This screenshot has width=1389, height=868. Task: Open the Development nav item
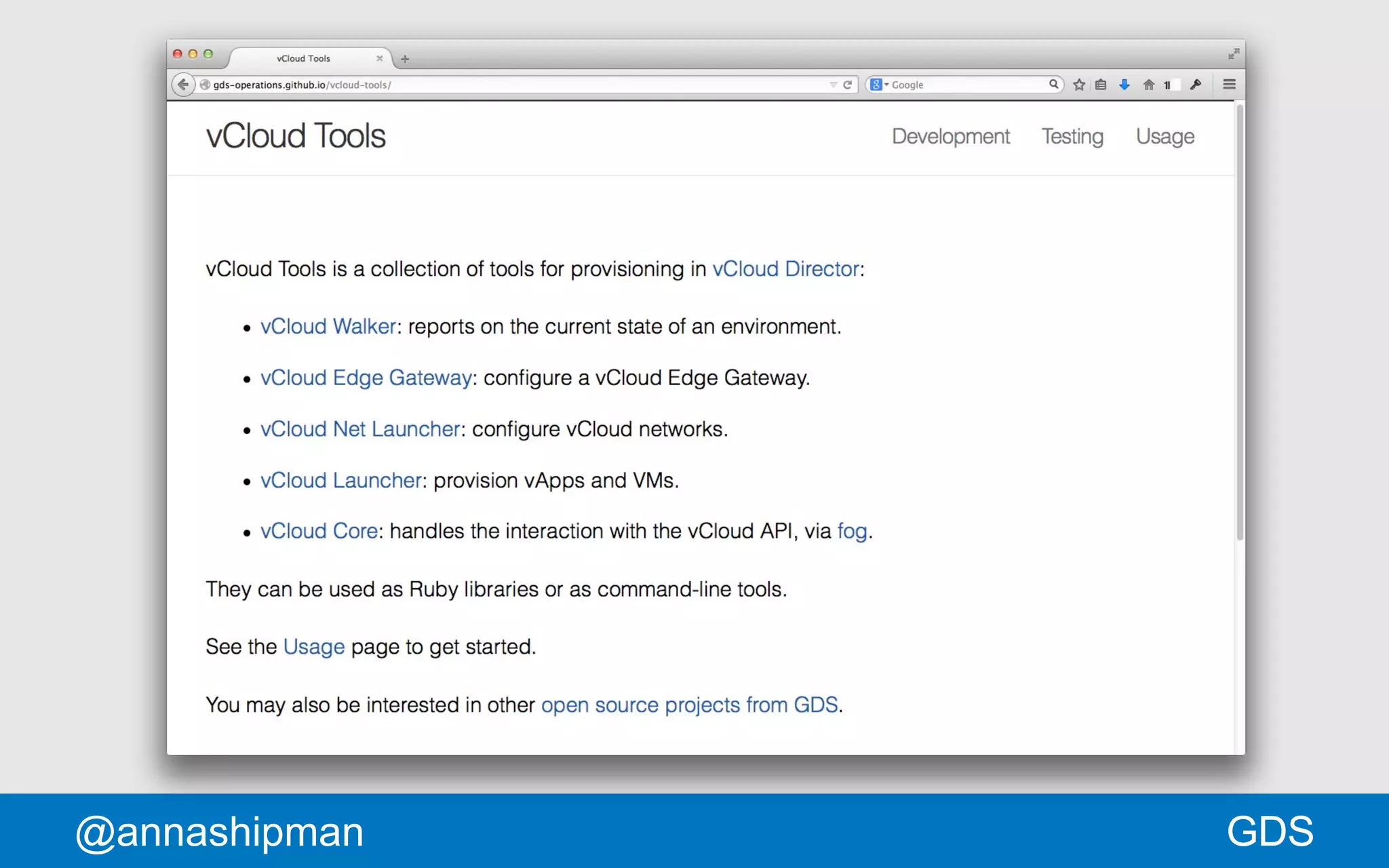(x=950, y=136)
